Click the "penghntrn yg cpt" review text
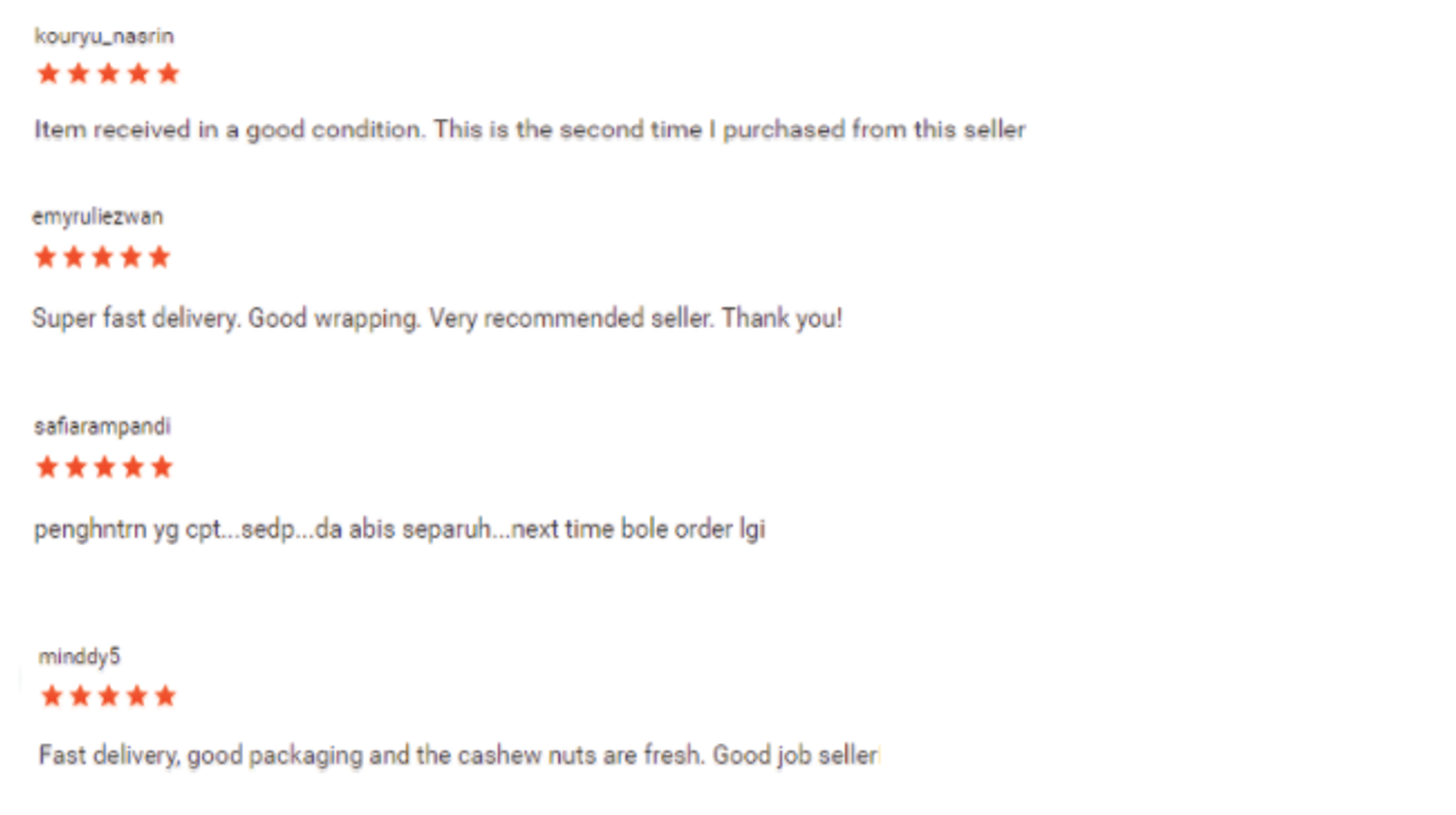Screen dimensions: 1456x815 click(399, 530)
